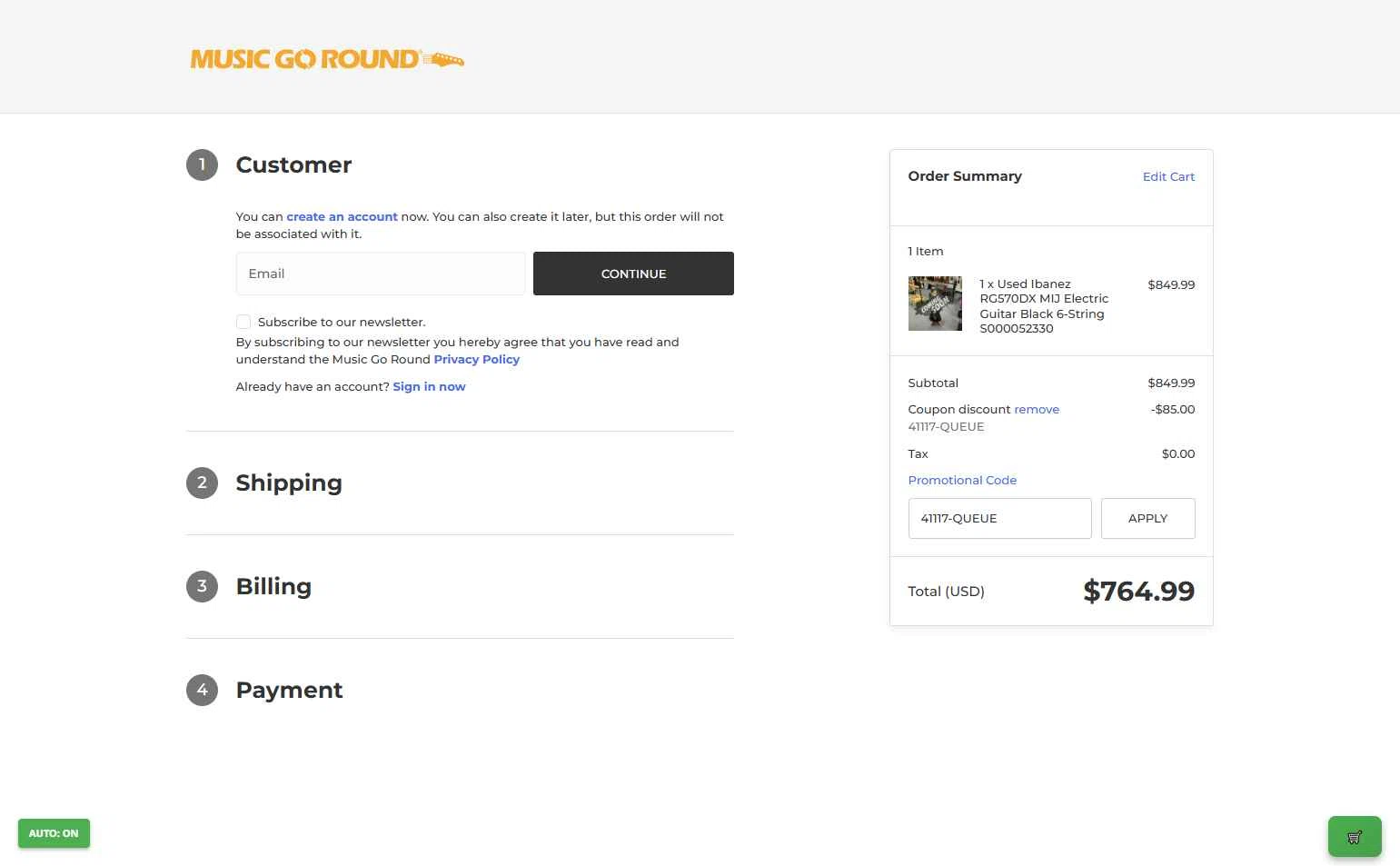Click the Subtotal $849.99 value
This screenshot has width=1400, height=866.
tap(1171, 383)
